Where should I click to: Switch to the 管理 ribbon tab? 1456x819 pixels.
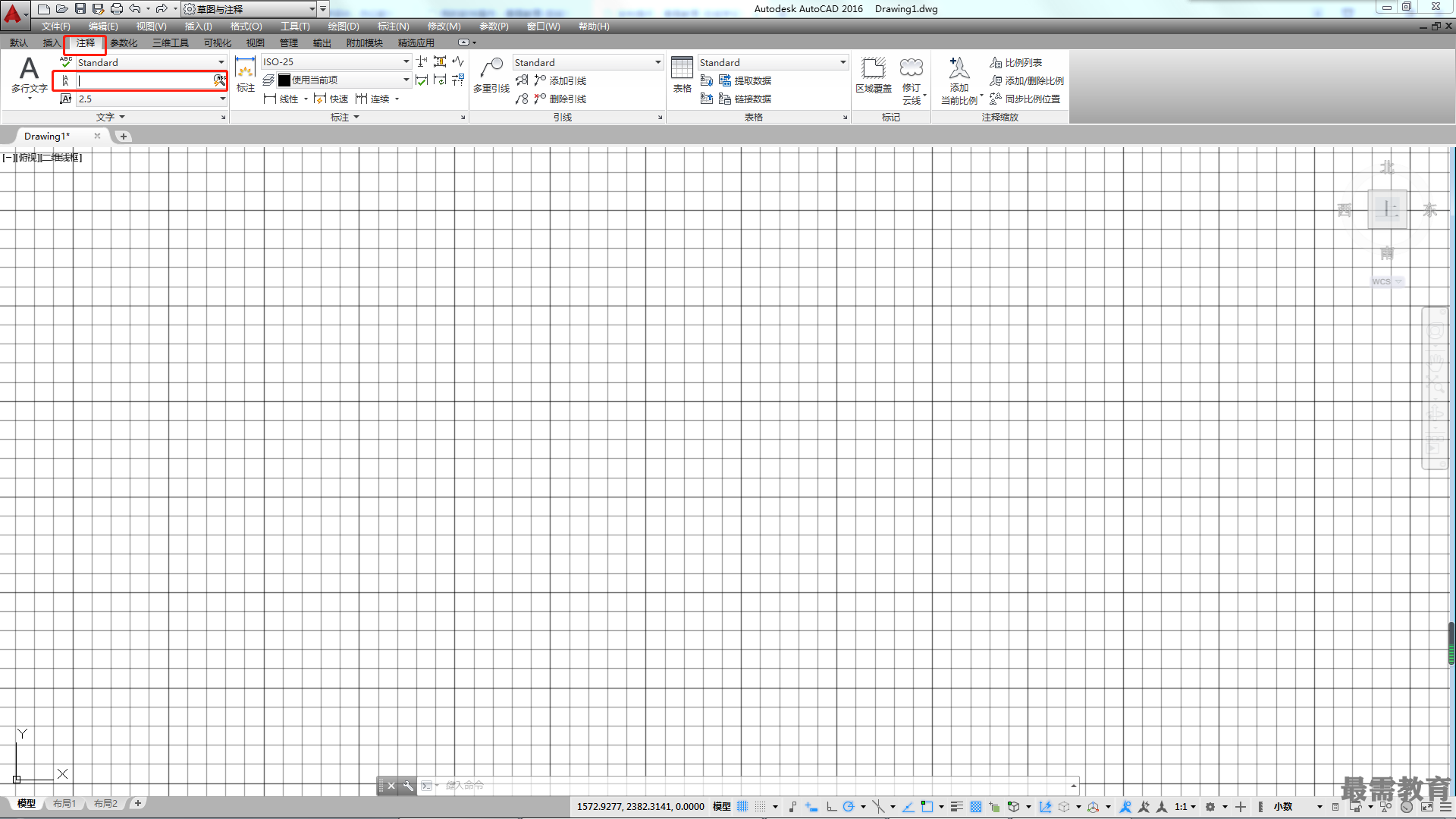tap(289, 43)
